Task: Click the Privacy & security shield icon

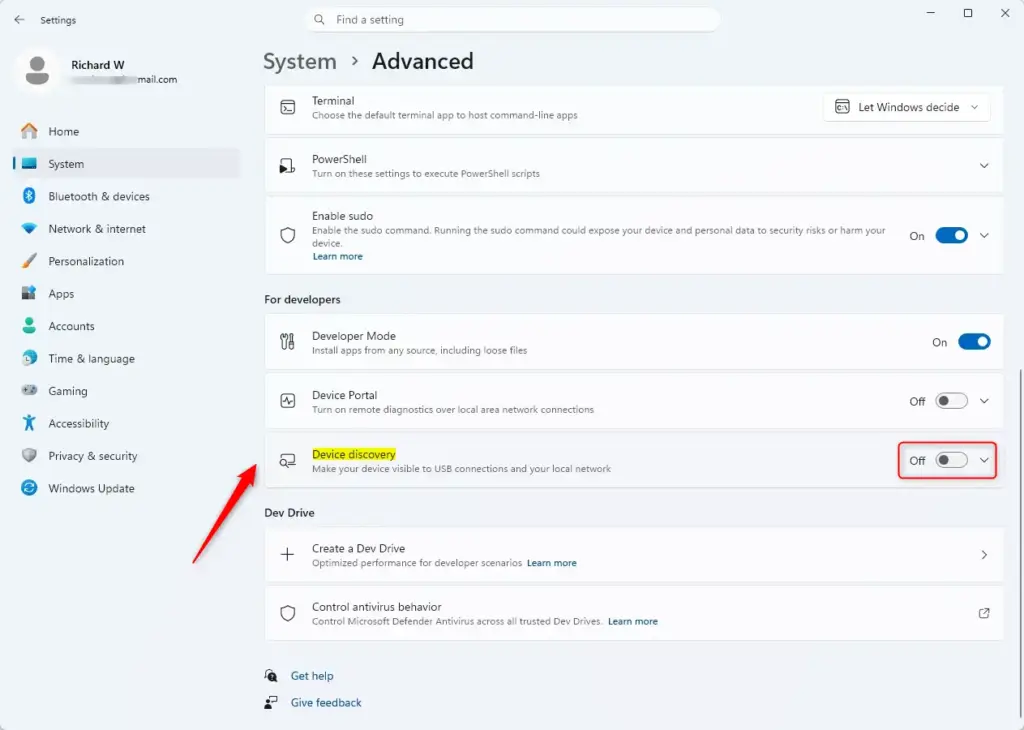Action: coord(29,455)
